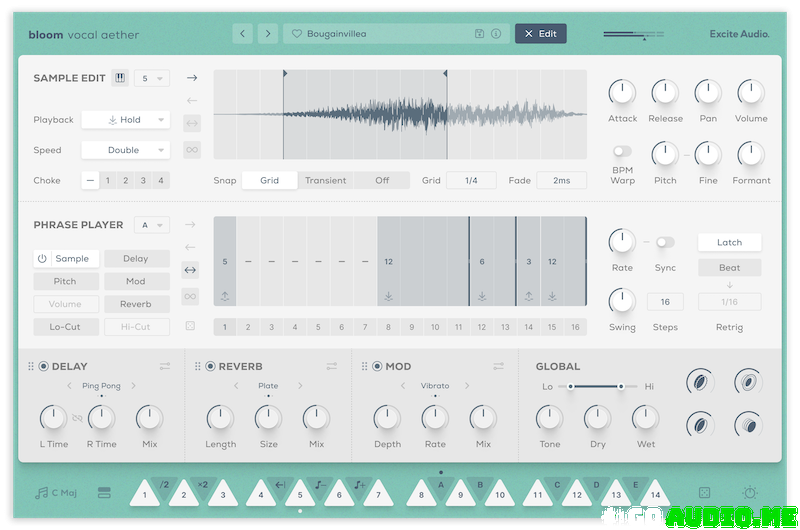This screenshot has width=800, height=530.
Task: Click the Global Lo filter handle
Action: [570, 387]
